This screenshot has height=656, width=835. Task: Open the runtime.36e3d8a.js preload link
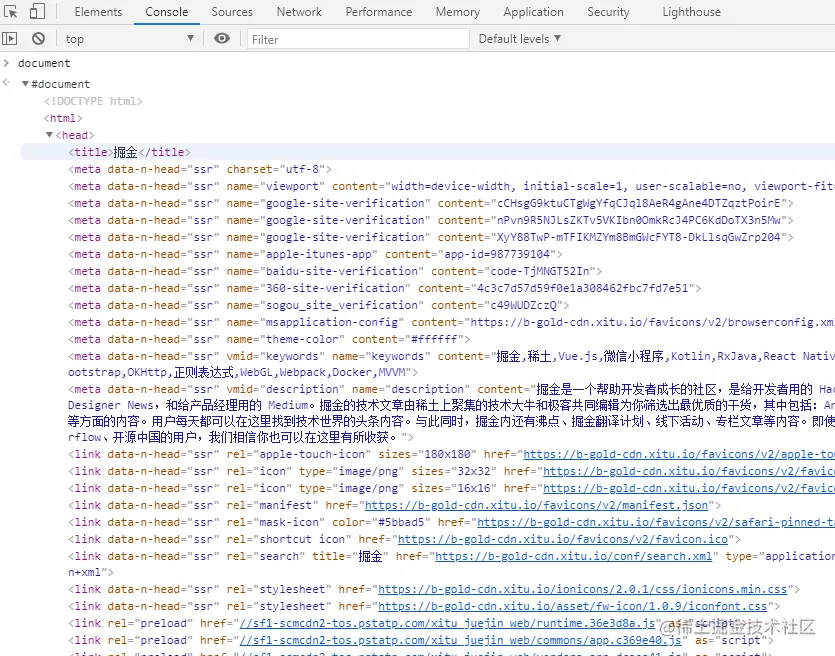[x=447, y=623]
